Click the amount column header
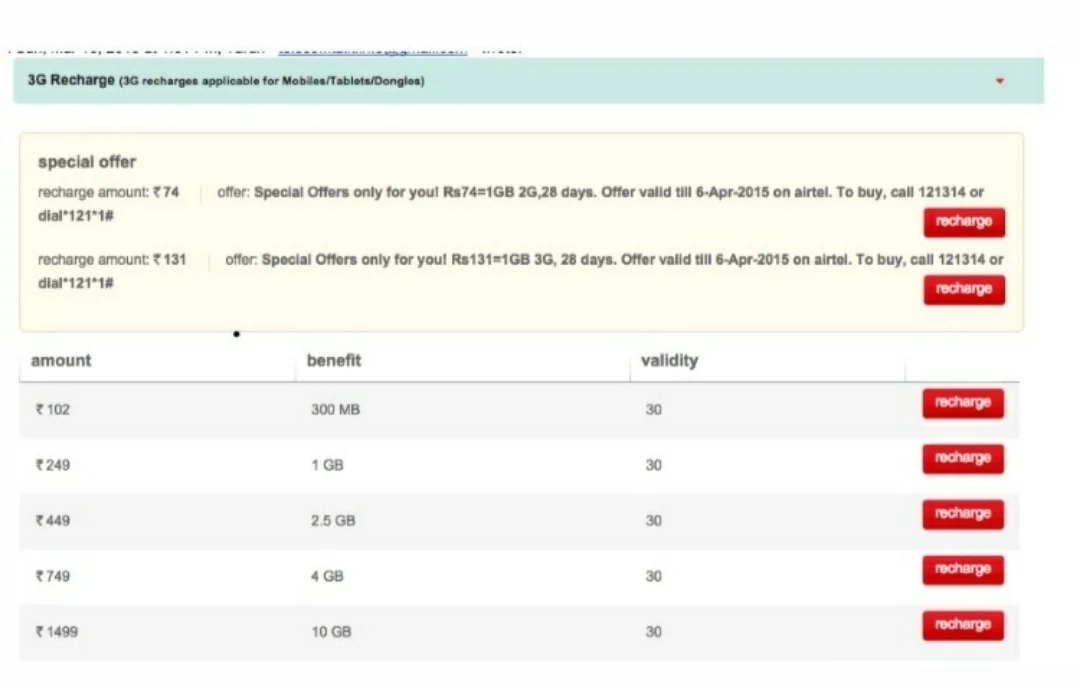 click(61, 361)
